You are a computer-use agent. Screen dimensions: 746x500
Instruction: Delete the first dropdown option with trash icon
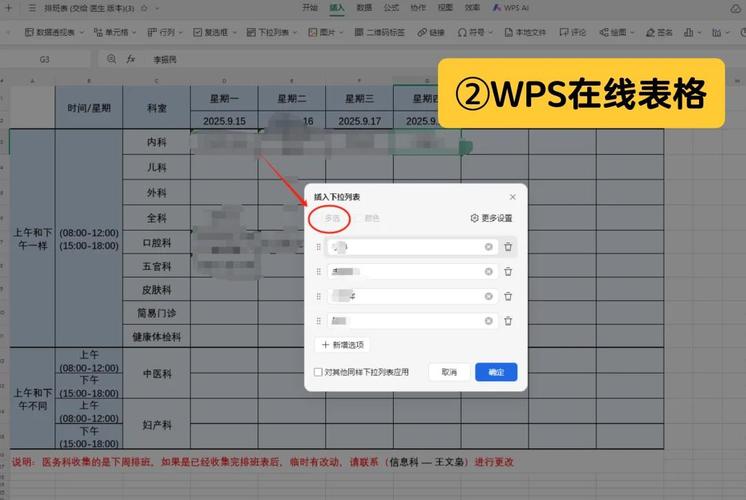coord(508,247)
